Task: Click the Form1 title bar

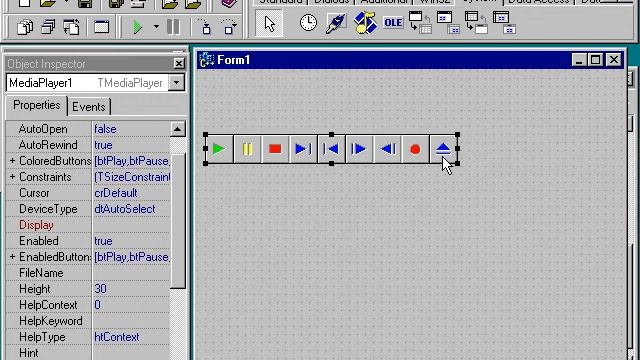Action: click(x=411, y=60)
